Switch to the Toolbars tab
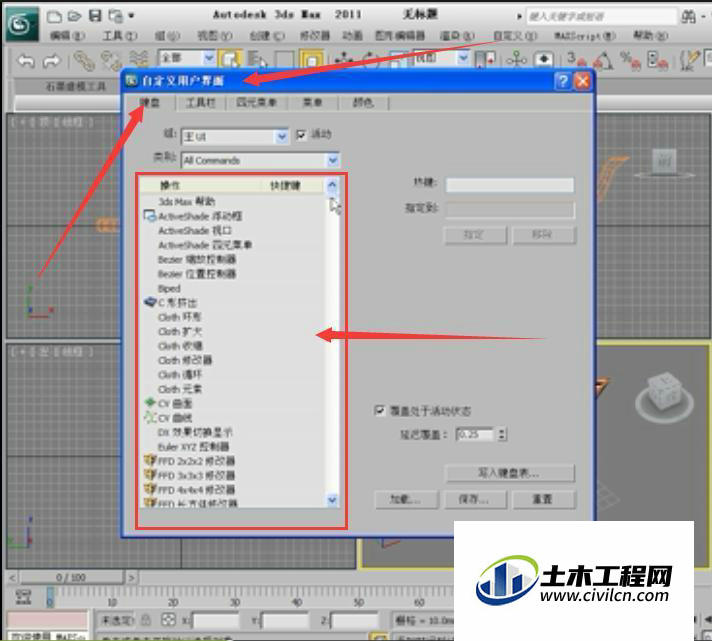 point(200,103)
